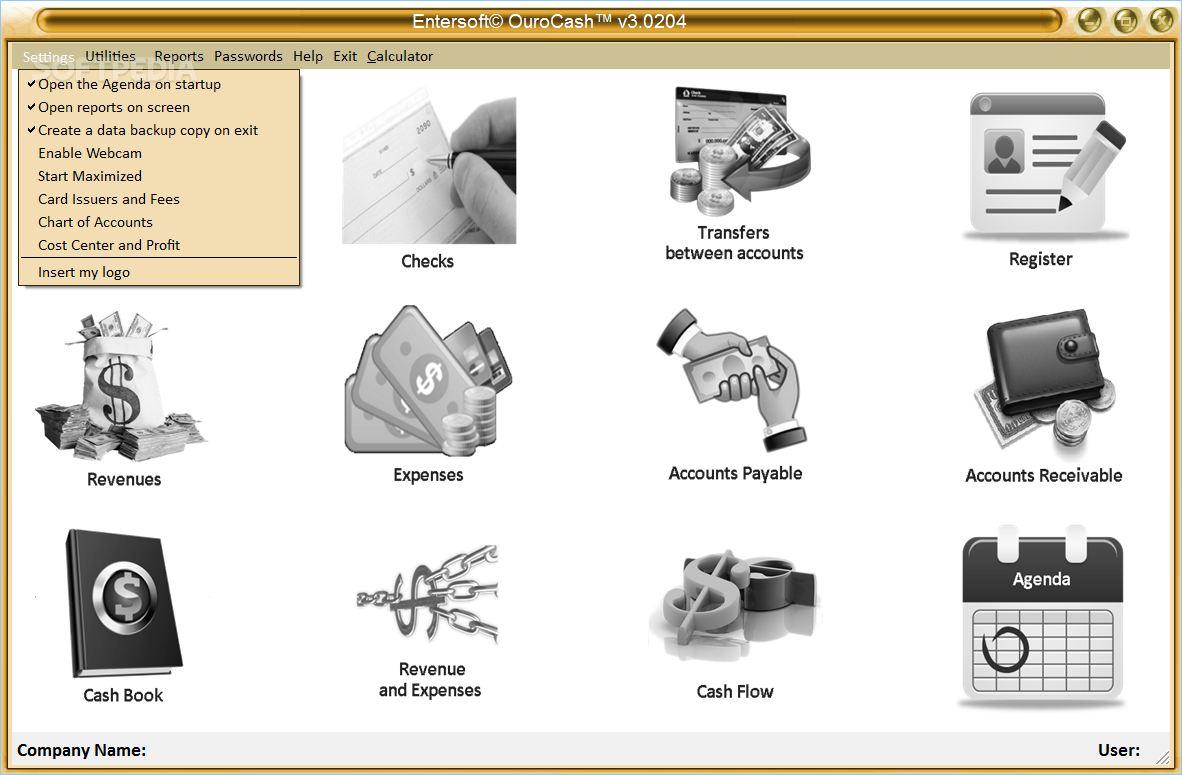The image size is (1182, 775).
Task: Open the Reports menu
Action: click(x=179, y=56)
